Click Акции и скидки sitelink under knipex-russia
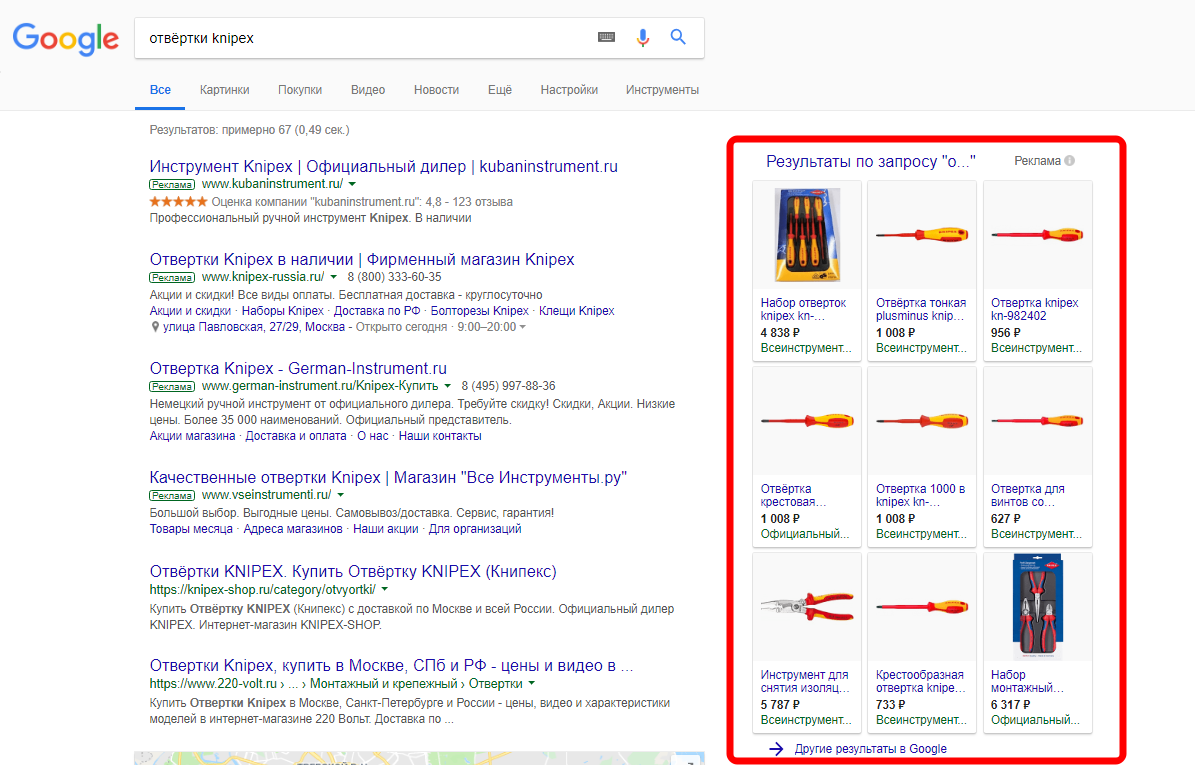Viewport: 1195px width, 765px height. pos(191,311)
